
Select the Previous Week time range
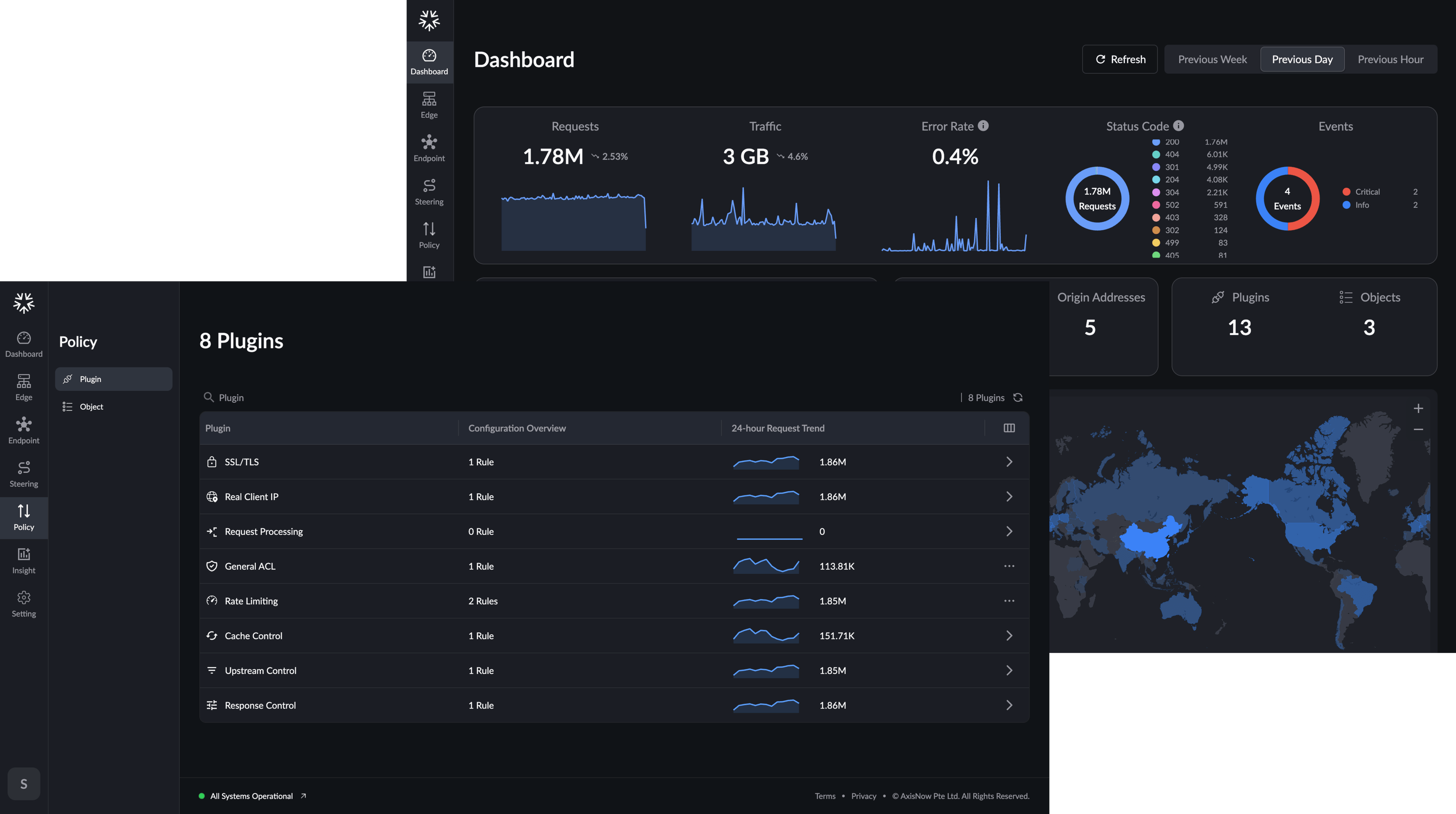pos(1213,59)
